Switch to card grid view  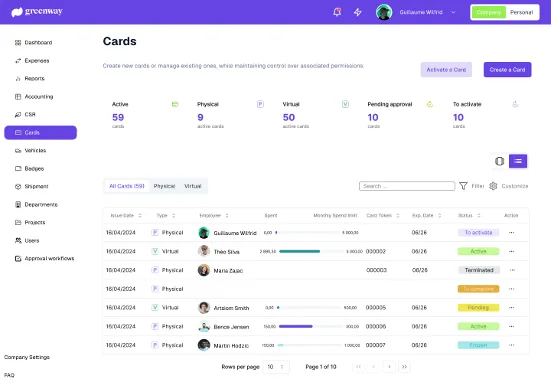click(x=499, y=161)
